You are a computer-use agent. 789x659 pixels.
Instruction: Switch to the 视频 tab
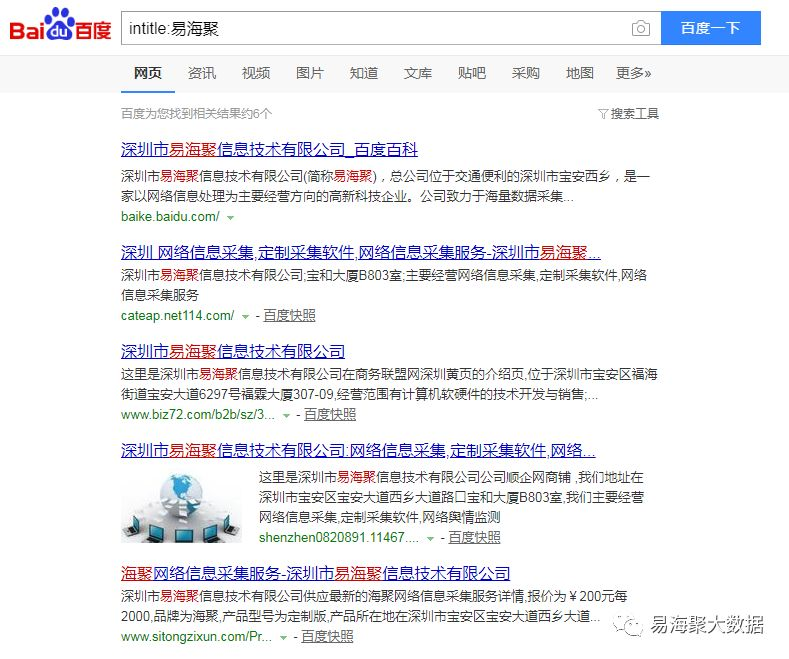256,73
